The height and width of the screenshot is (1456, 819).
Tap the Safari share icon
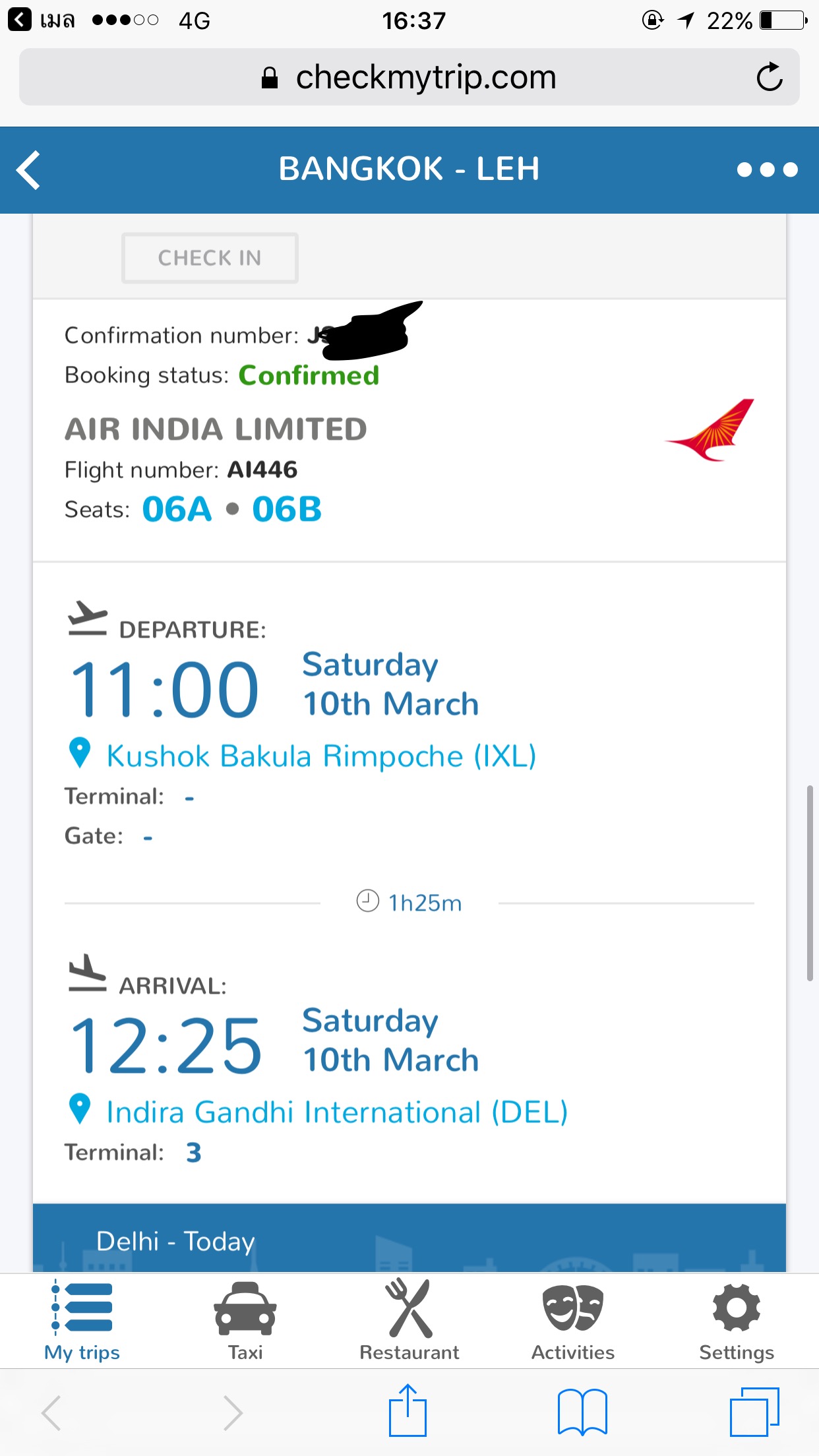[x=408, y=1411]
